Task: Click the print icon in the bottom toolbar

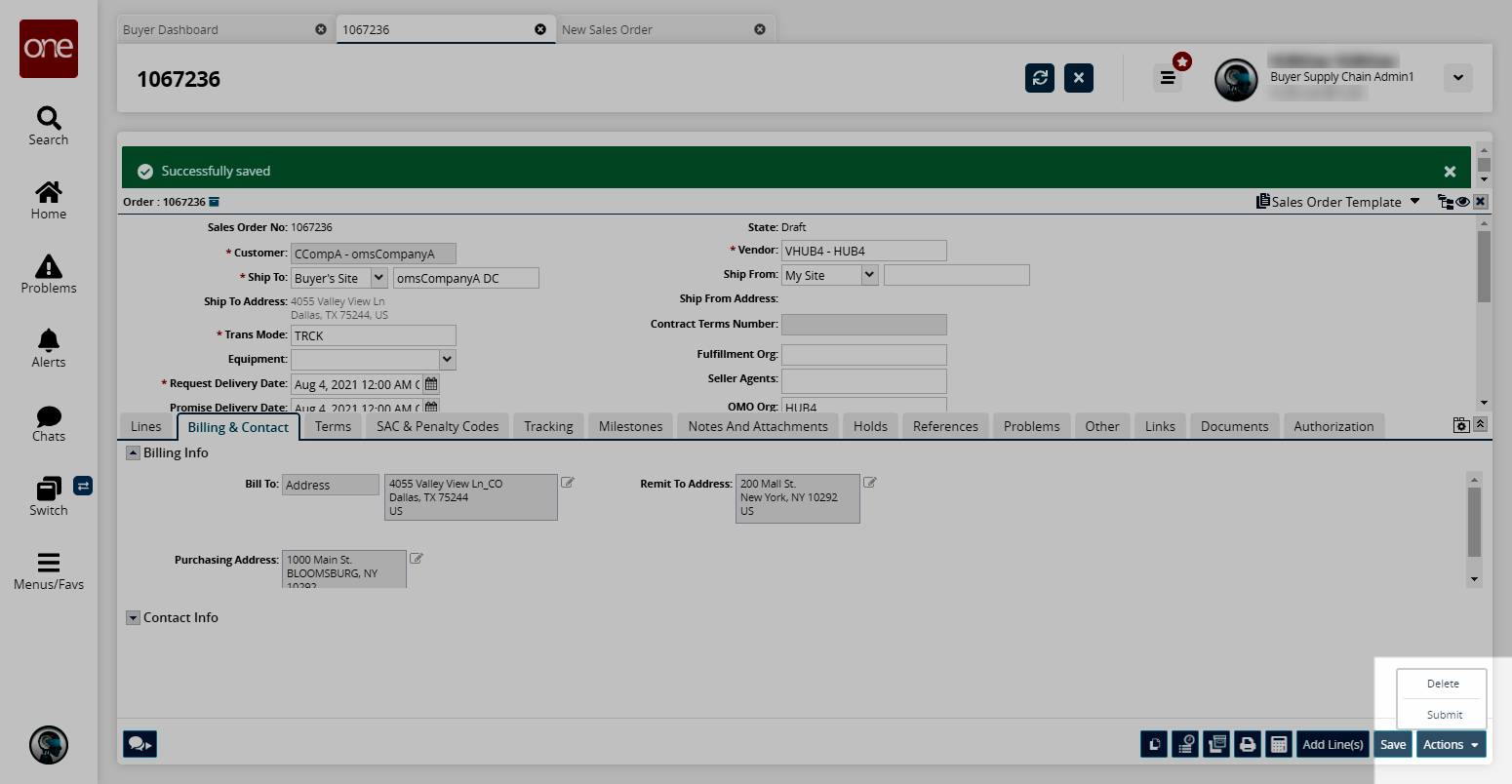Action: pyautogui.click(x=1247, y=744)
